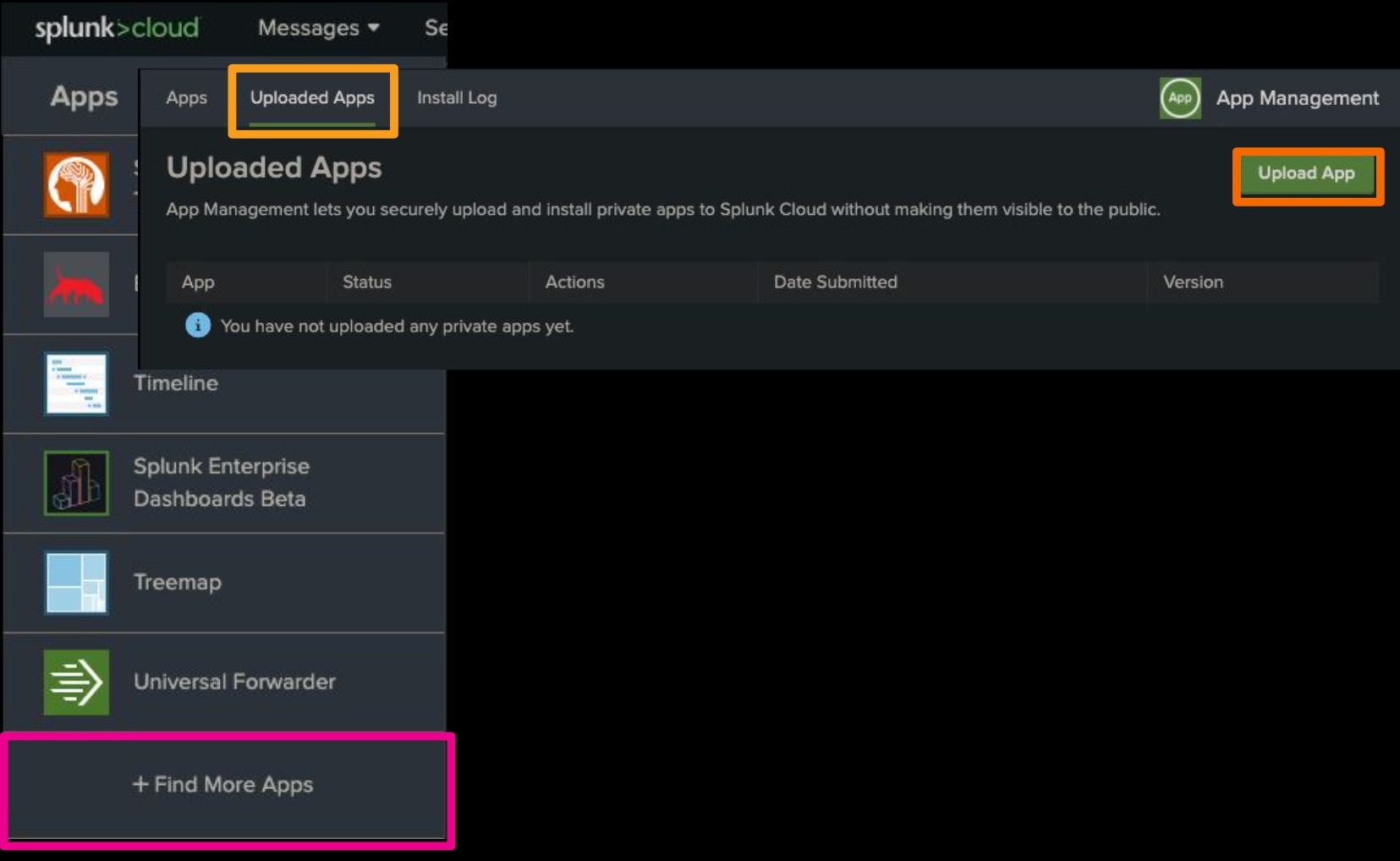Open Splunk Enterprise Dashboards Beta entry
The width and height of the screenshot is (1400, 861).
pyautogui.click(x=224, y=483)
